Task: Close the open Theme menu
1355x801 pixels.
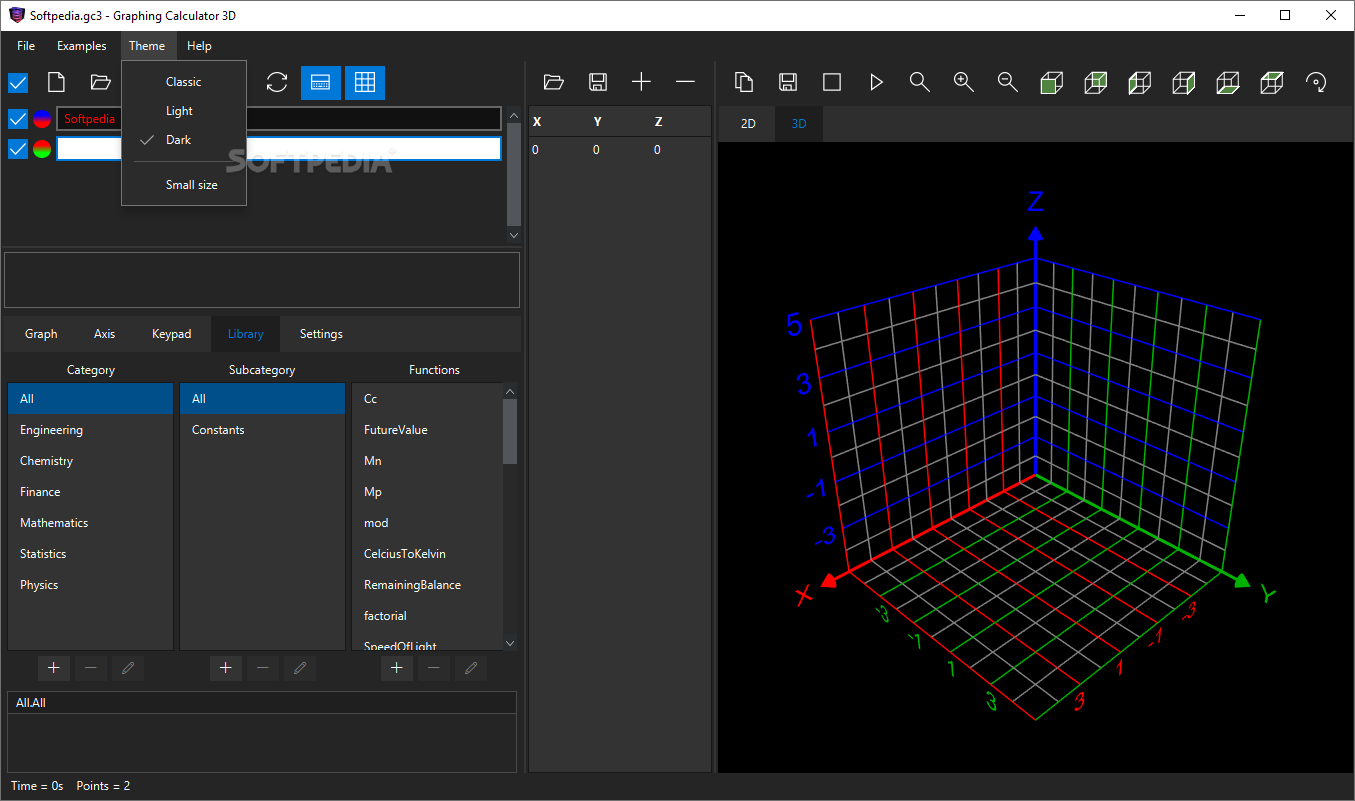Action: pyautogui.click(x=147, y=46)
